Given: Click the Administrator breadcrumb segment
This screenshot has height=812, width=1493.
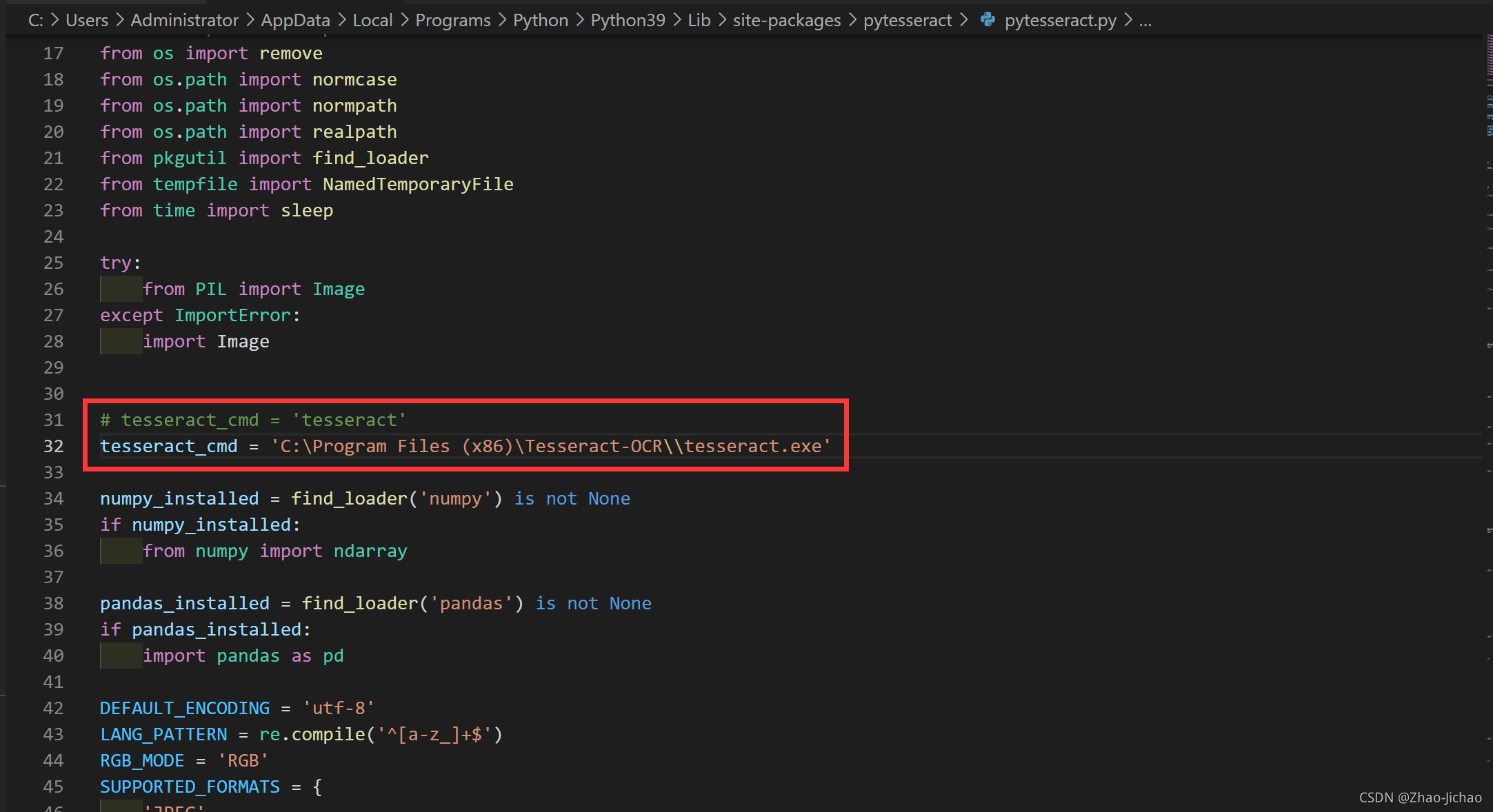Looking at the screenshot, I should [184, 21].
